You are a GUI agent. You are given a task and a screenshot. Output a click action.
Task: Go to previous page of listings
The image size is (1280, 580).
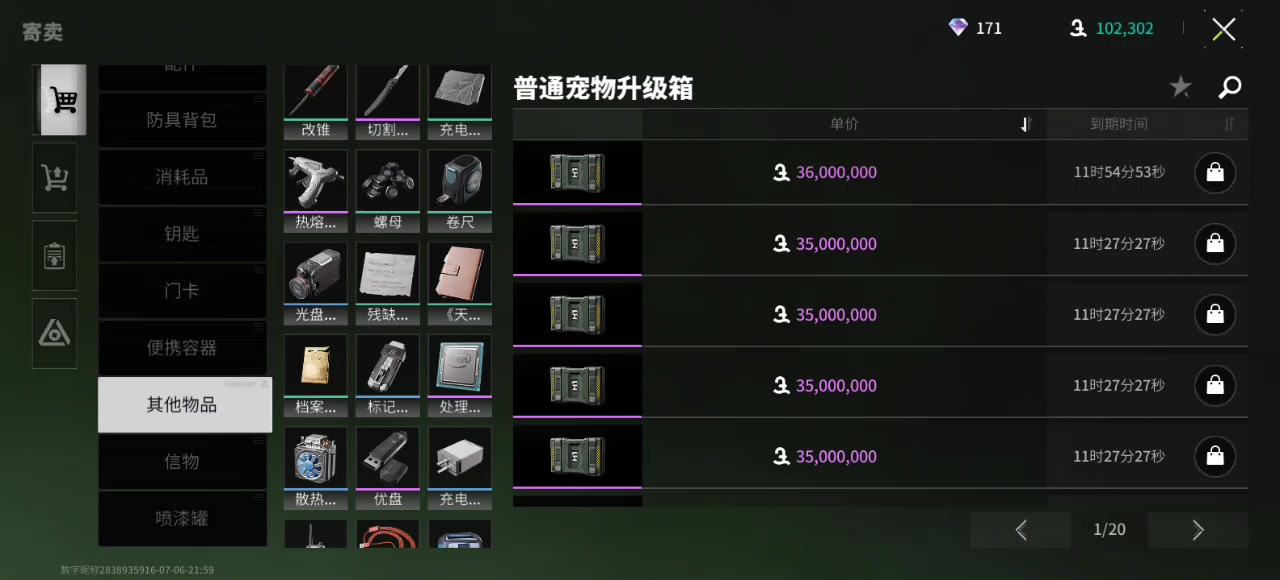click(1021, 530)
